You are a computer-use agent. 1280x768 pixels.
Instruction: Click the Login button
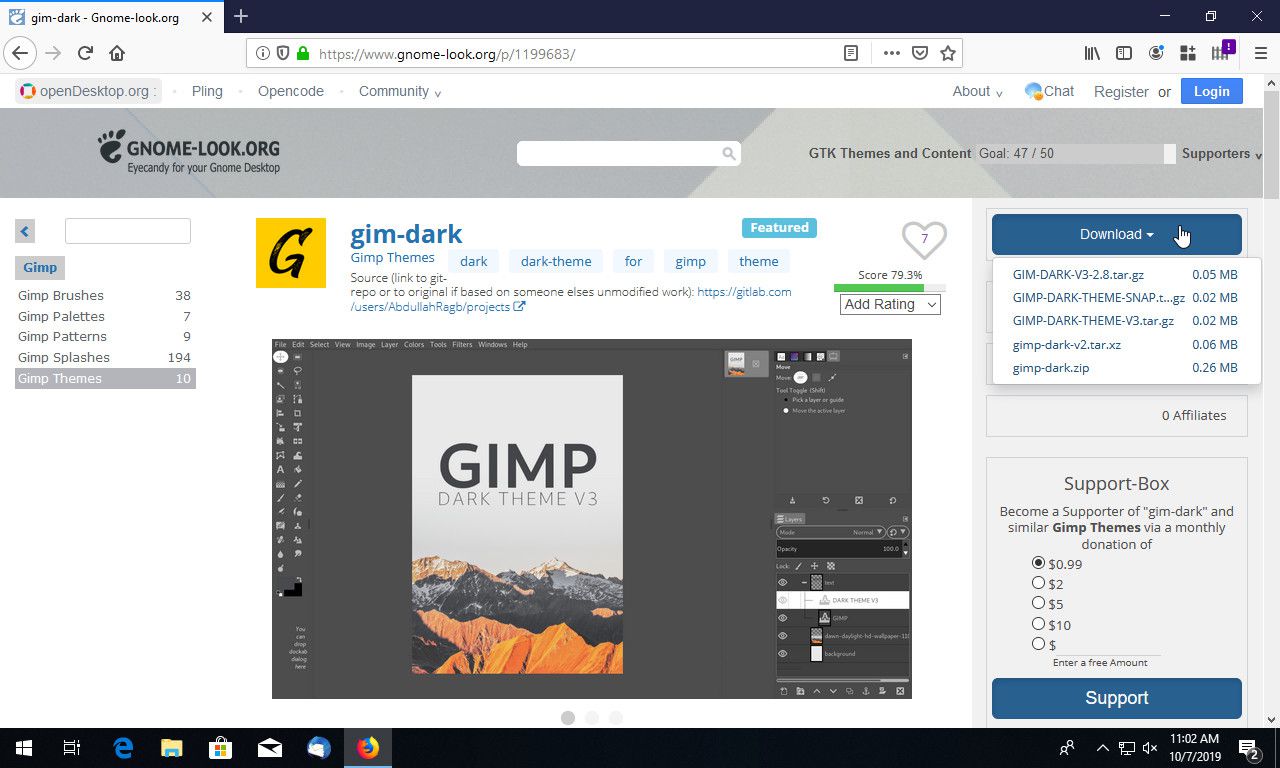[x=1211, y=91]
